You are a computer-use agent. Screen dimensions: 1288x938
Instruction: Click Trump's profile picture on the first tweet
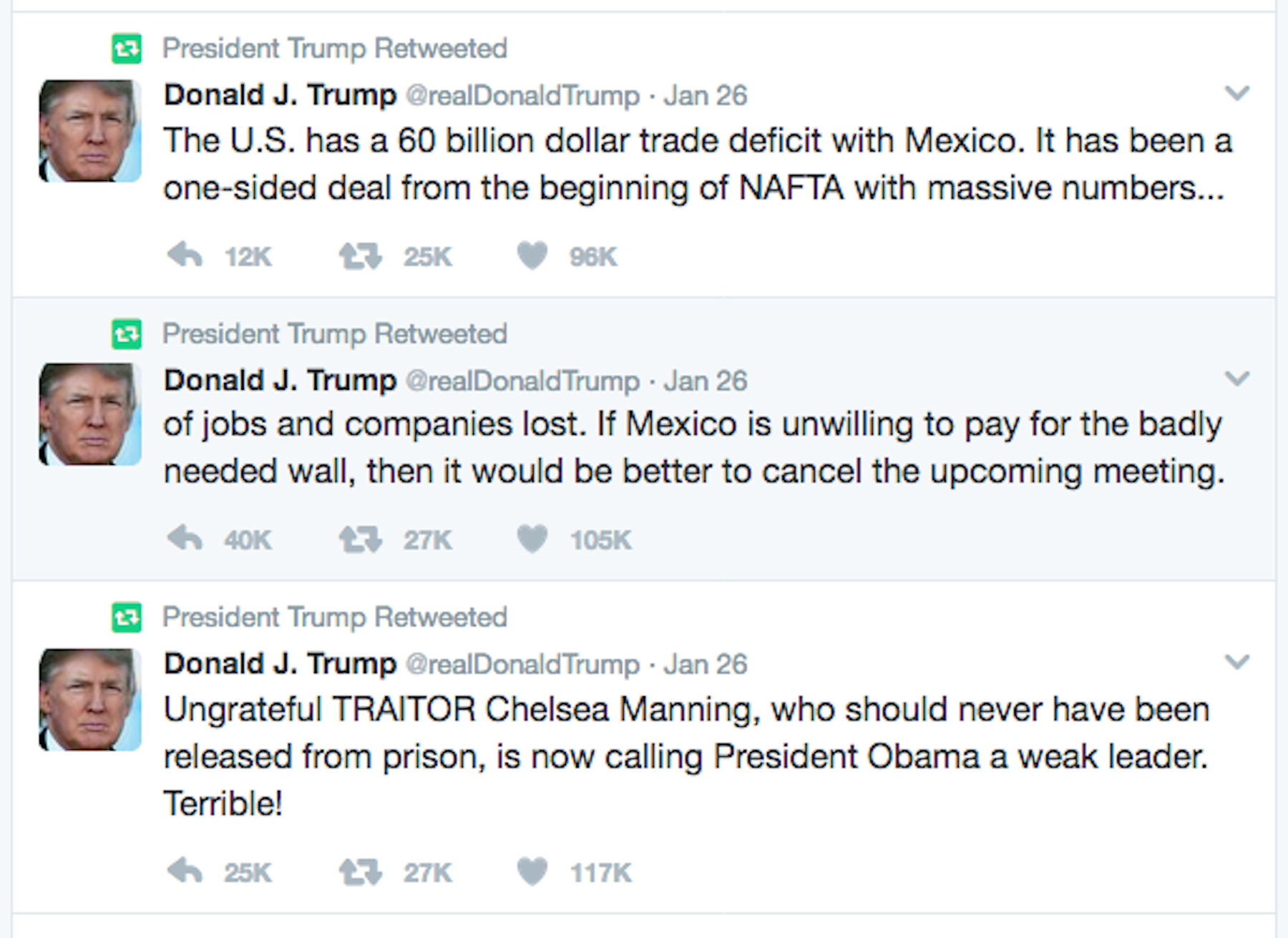coord(88,131)
